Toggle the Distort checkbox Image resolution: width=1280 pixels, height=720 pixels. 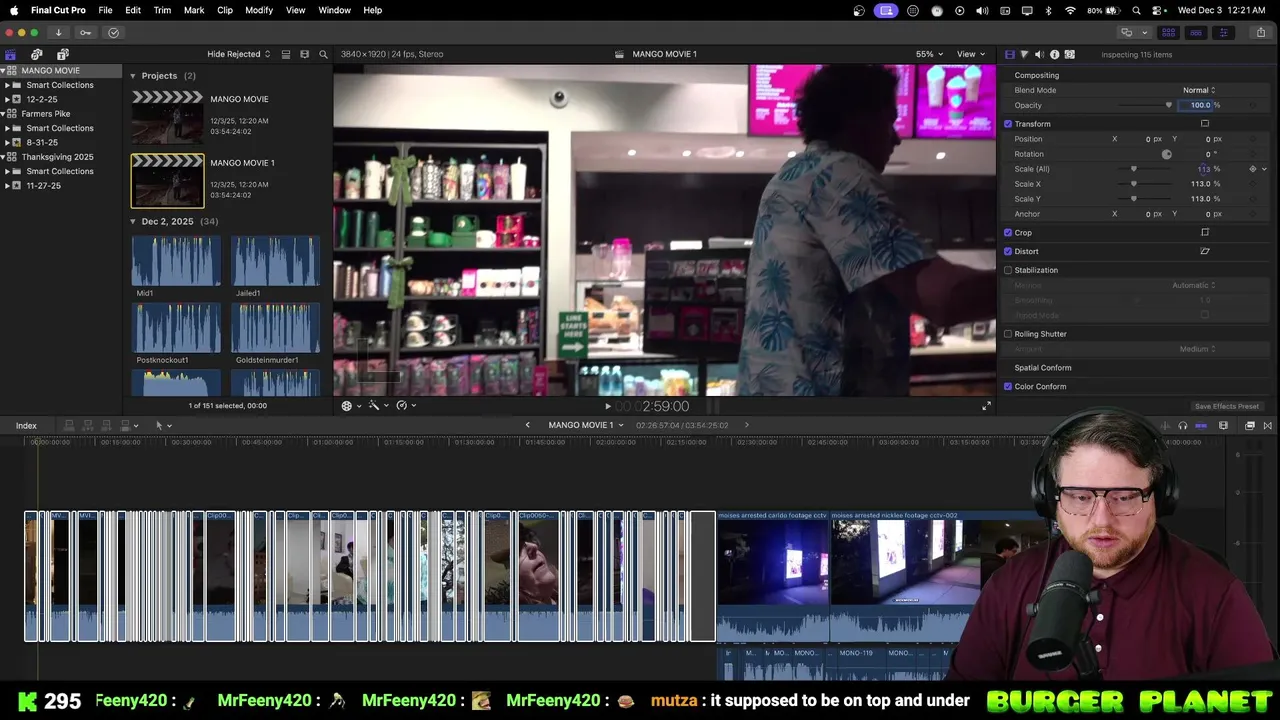click(1008, 251)
